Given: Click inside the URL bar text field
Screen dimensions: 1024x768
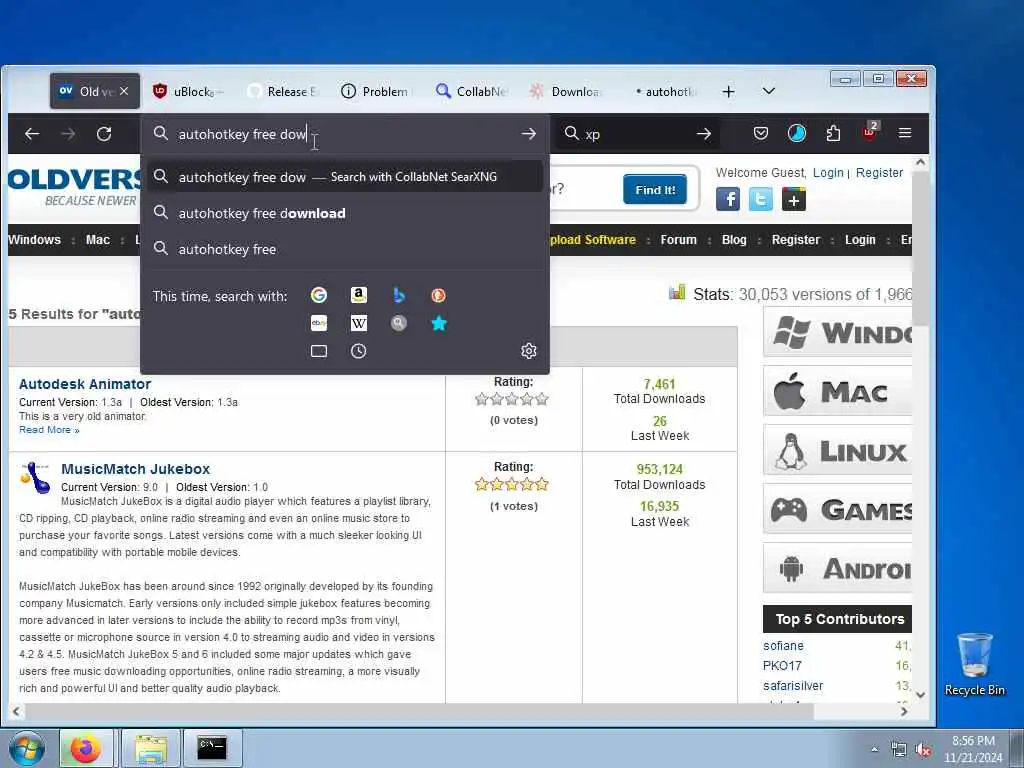Looking at the screenshot, I should (x=345, y=134).
